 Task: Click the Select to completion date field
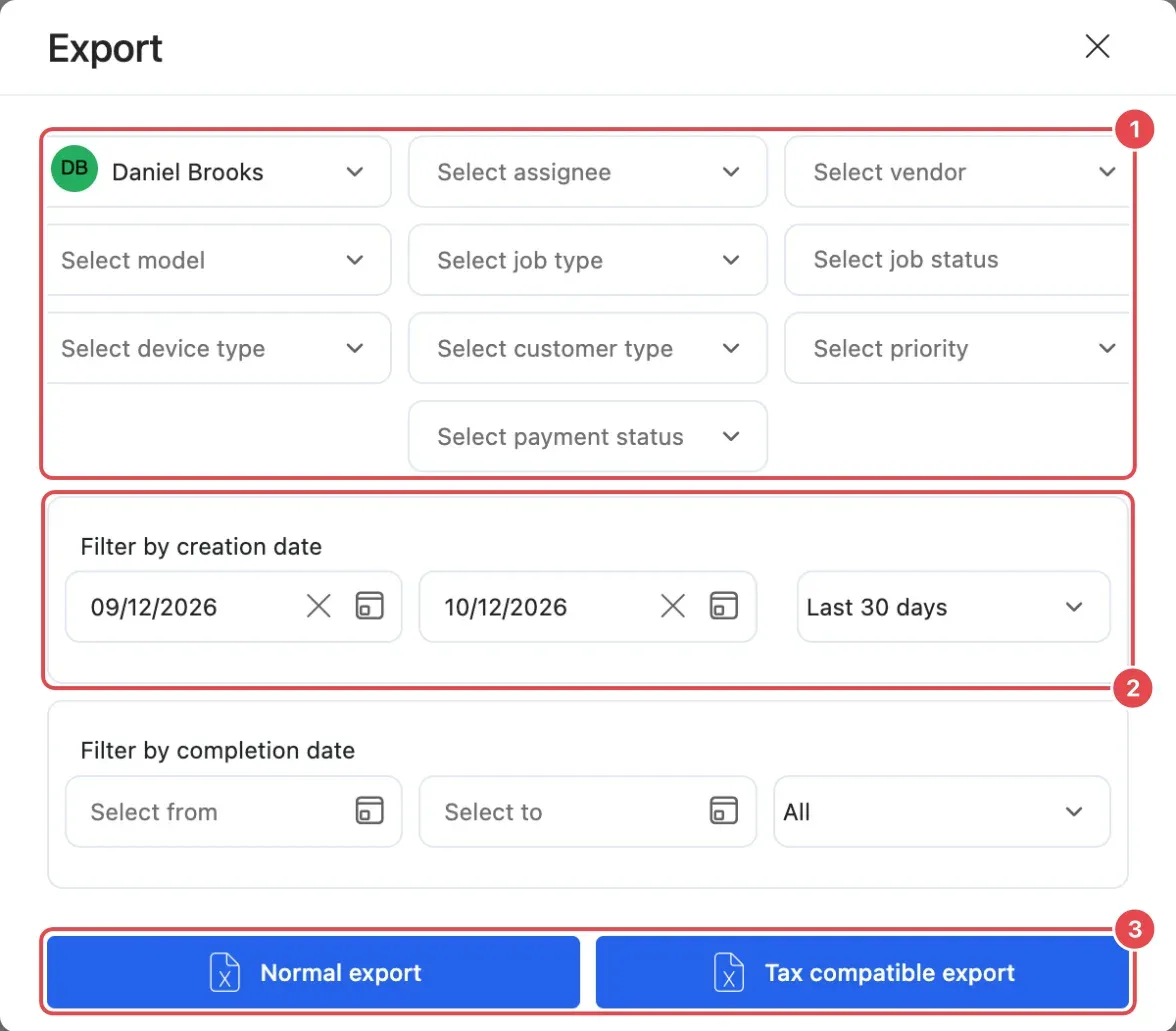point(587,811)
